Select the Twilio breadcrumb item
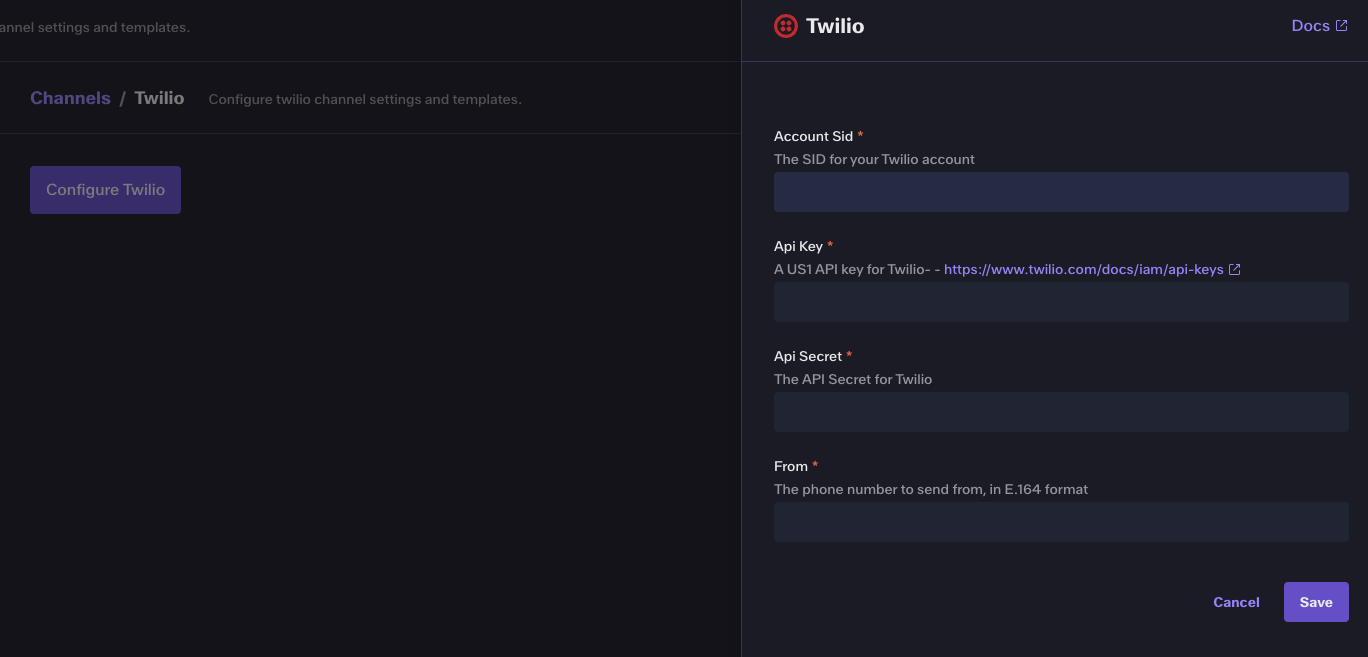 159,98
